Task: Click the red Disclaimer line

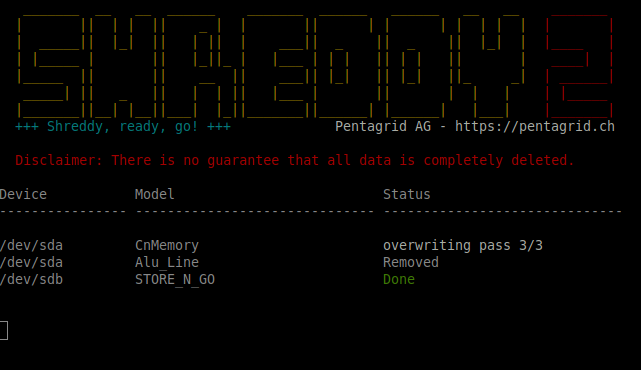Action: point(295,160)
